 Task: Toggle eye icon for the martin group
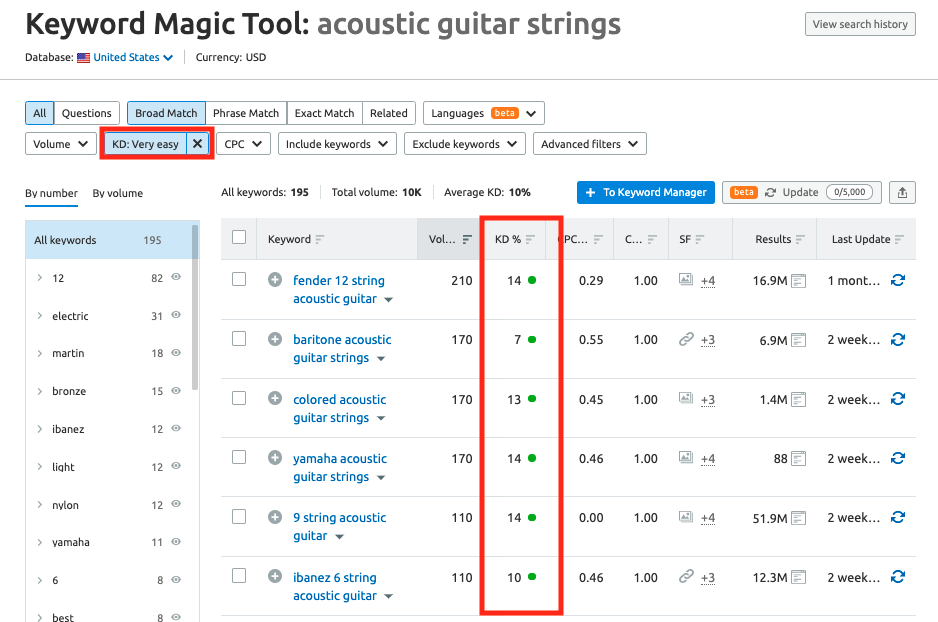point(176,353)
